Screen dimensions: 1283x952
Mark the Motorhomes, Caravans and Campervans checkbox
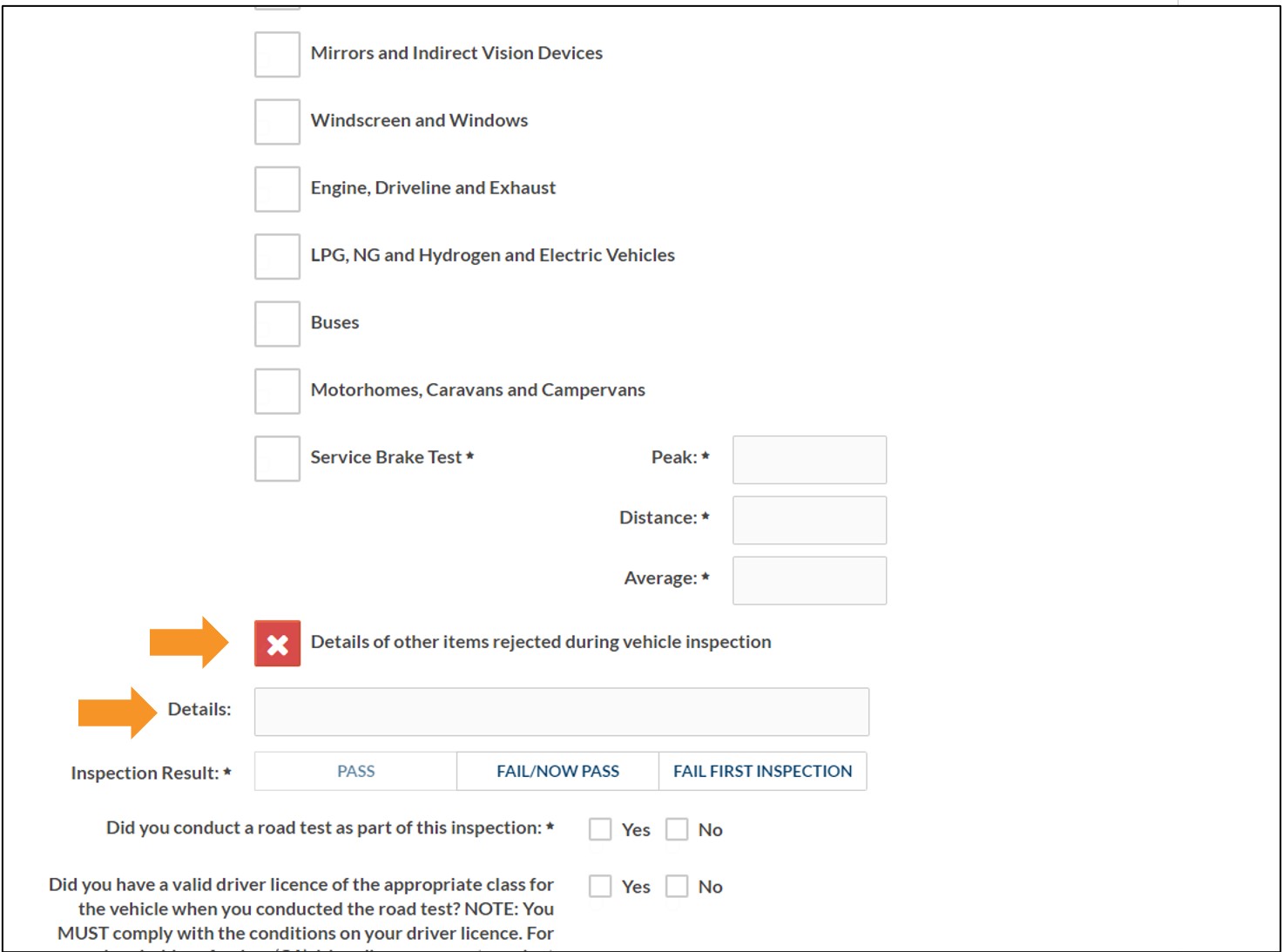pos(277,390)
